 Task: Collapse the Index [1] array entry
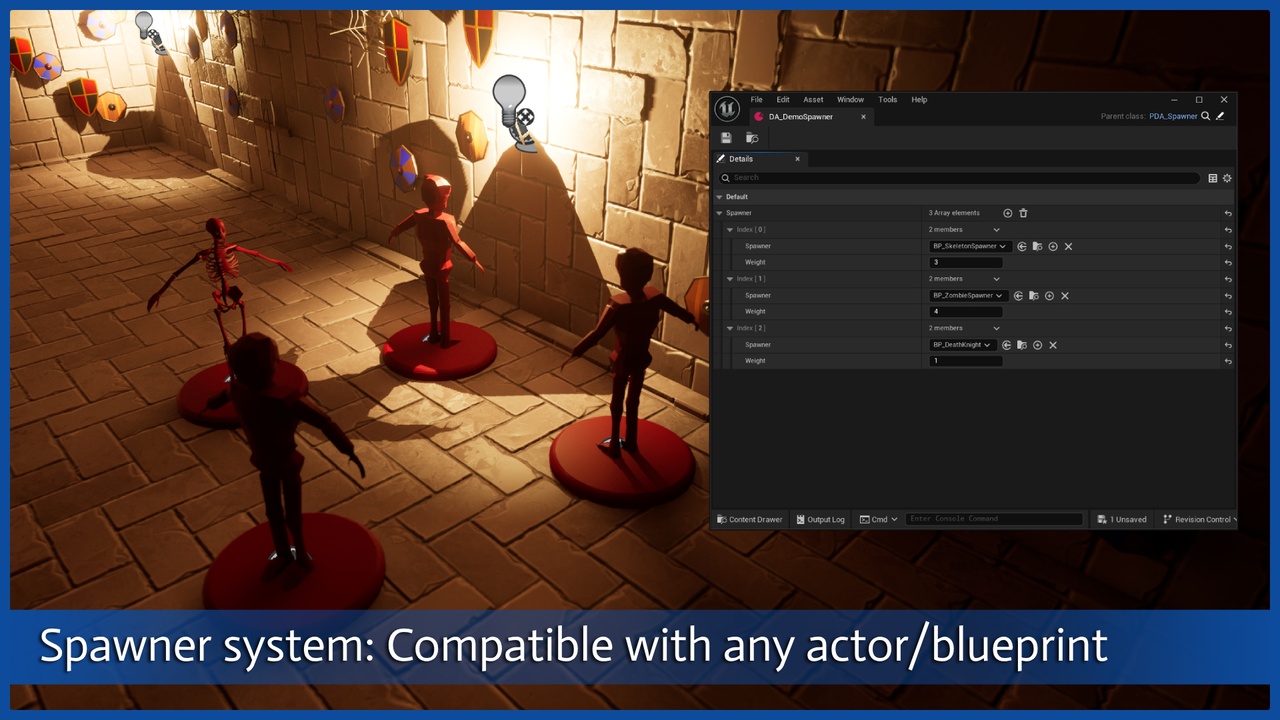[x=730, y=279]
